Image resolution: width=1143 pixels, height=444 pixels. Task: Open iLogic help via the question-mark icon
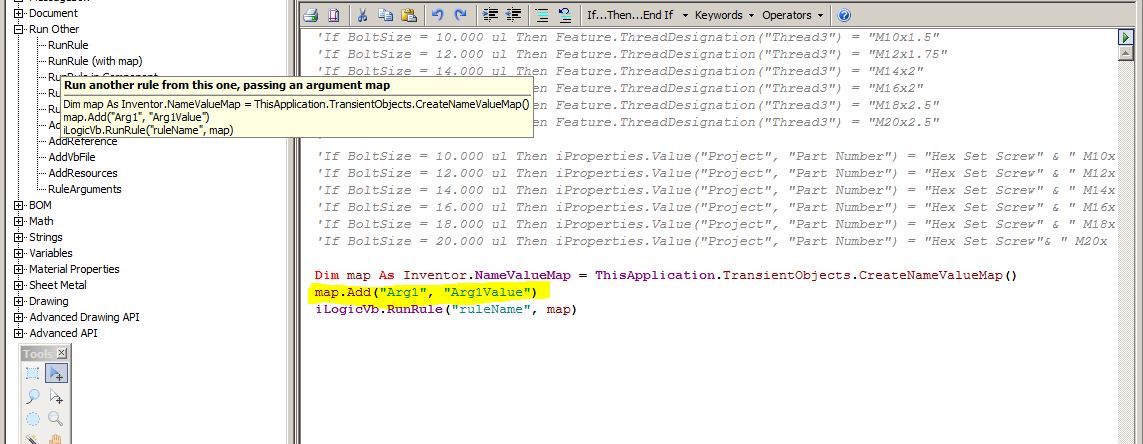pos(844,15)
